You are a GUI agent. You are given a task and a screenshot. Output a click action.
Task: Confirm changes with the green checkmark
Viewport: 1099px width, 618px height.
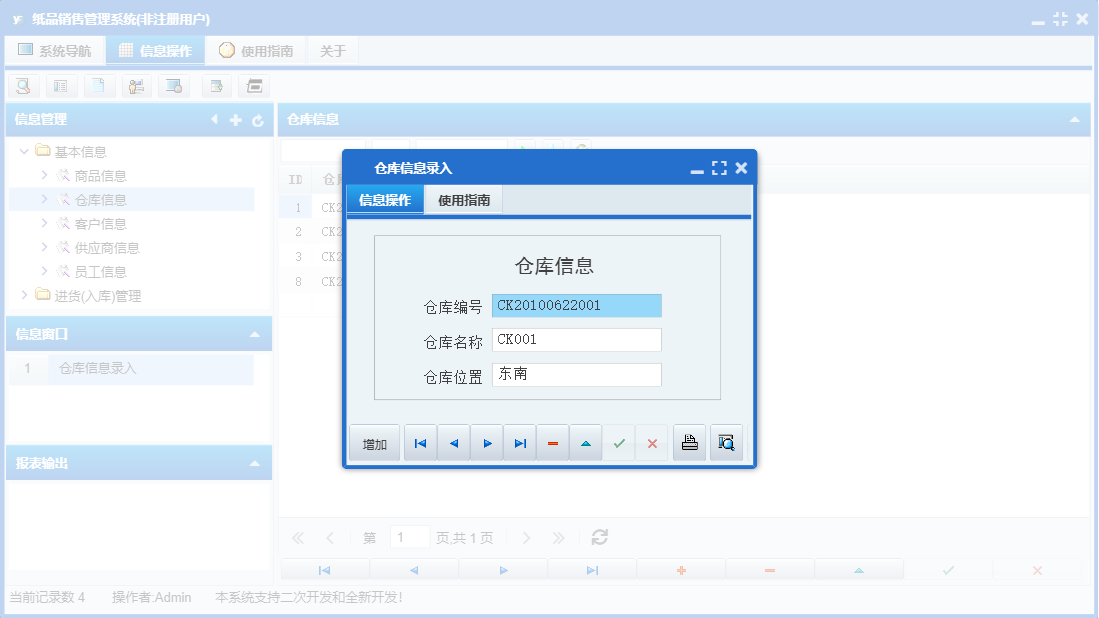click(619, 442)
